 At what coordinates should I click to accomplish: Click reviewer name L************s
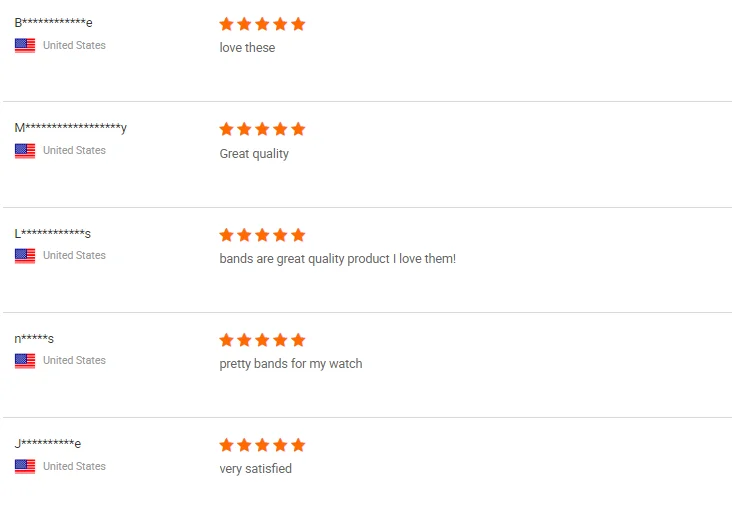click(x=53, y=233)
